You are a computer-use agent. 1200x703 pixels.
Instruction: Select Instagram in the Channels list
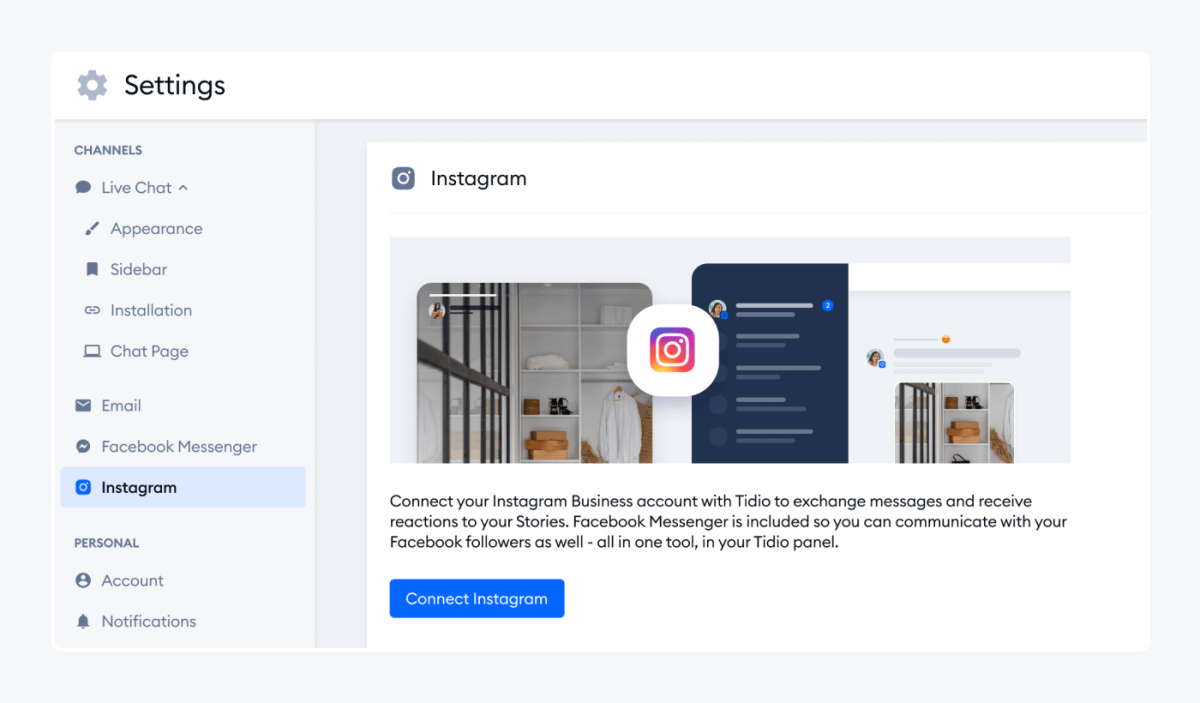coord(183,487)
